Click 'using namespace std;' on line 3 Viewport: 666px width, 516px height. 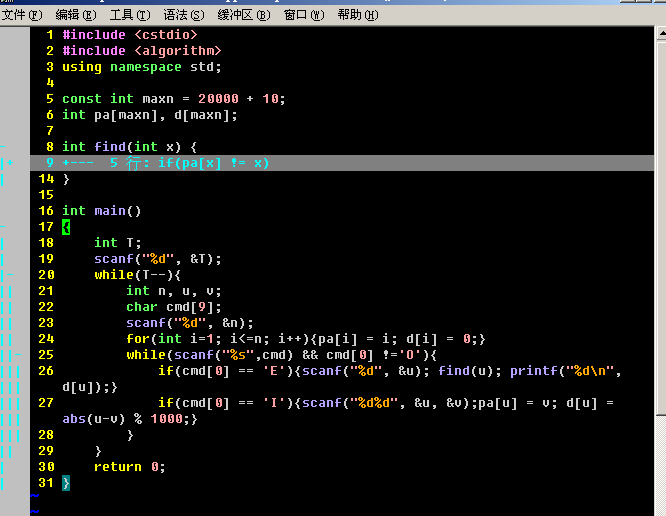coord(142,67)
